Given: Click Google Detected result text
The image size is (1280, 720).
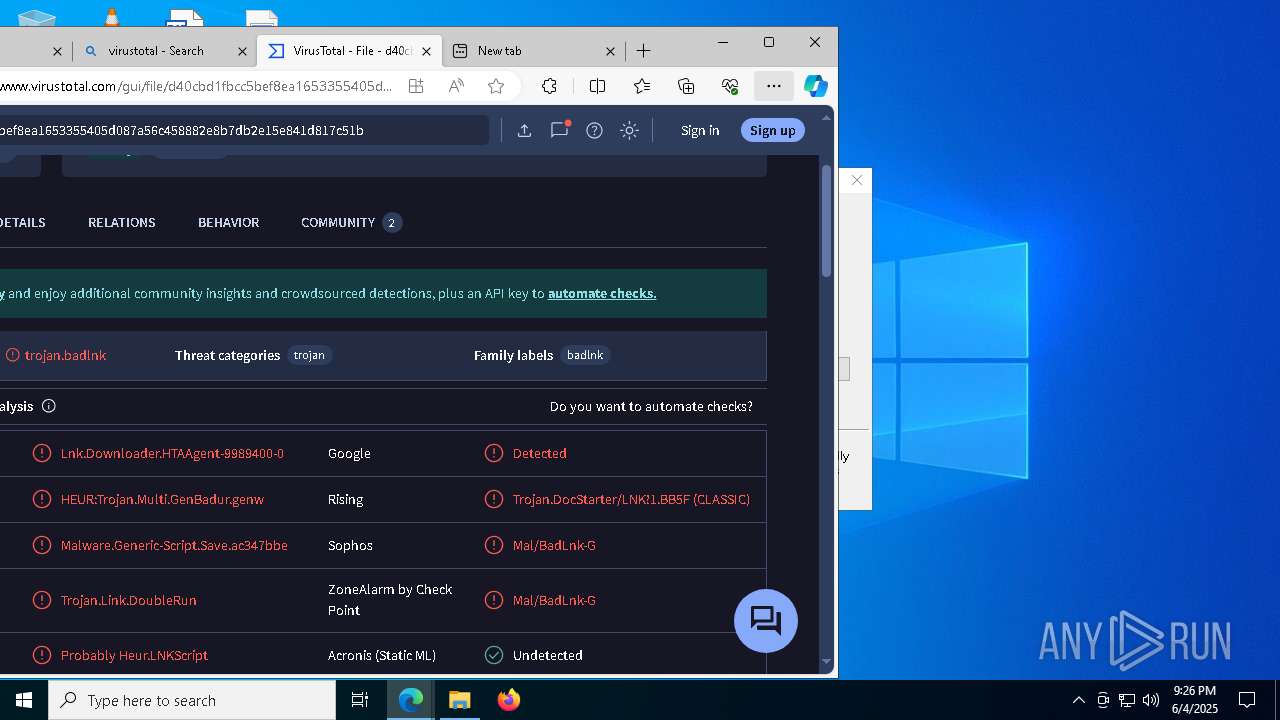Looking at the screenshot, I should [540, 453].
